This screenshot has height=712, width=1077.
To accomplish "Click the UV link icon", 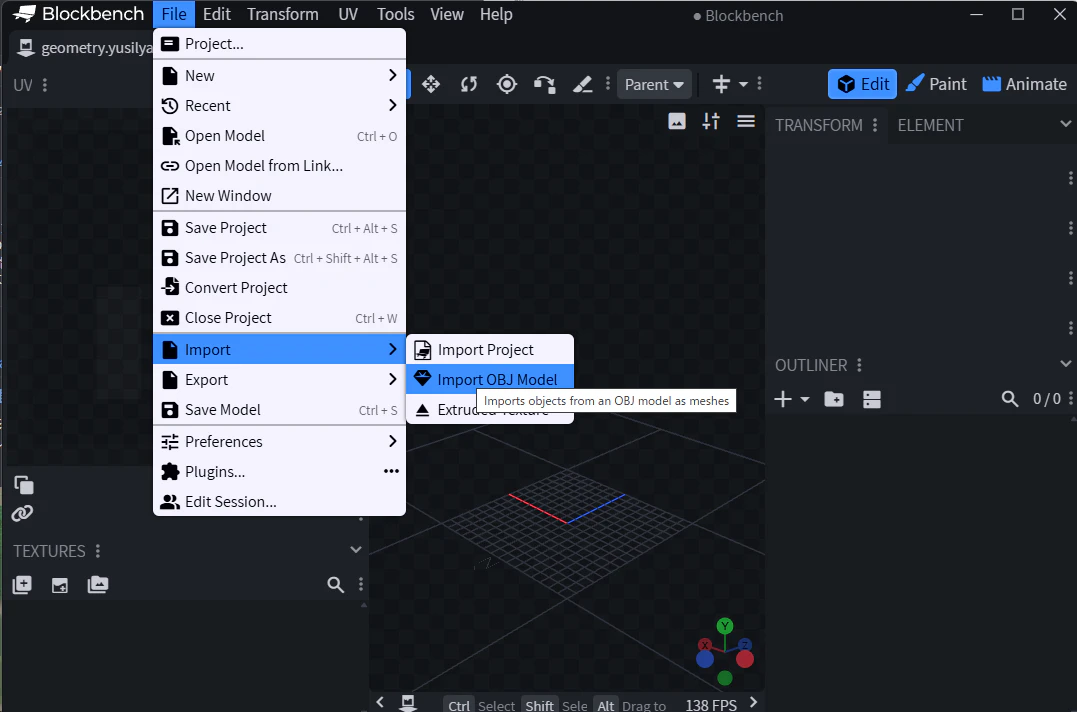I will [x=22, y=513].
